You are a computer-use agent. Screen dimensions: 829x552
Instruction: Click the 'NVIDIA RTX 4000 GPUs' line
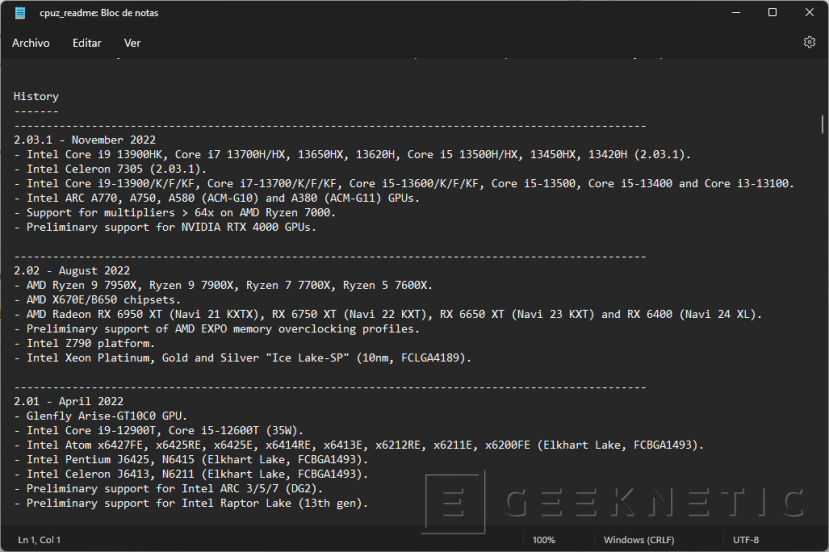[x=165, y=227]
